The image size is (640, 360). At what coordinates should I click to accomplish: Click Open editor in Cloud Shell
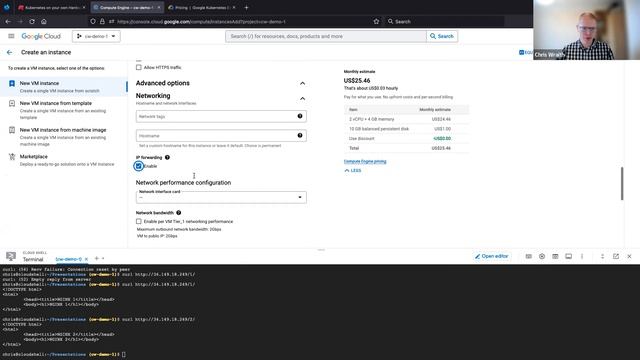(492, 256)
